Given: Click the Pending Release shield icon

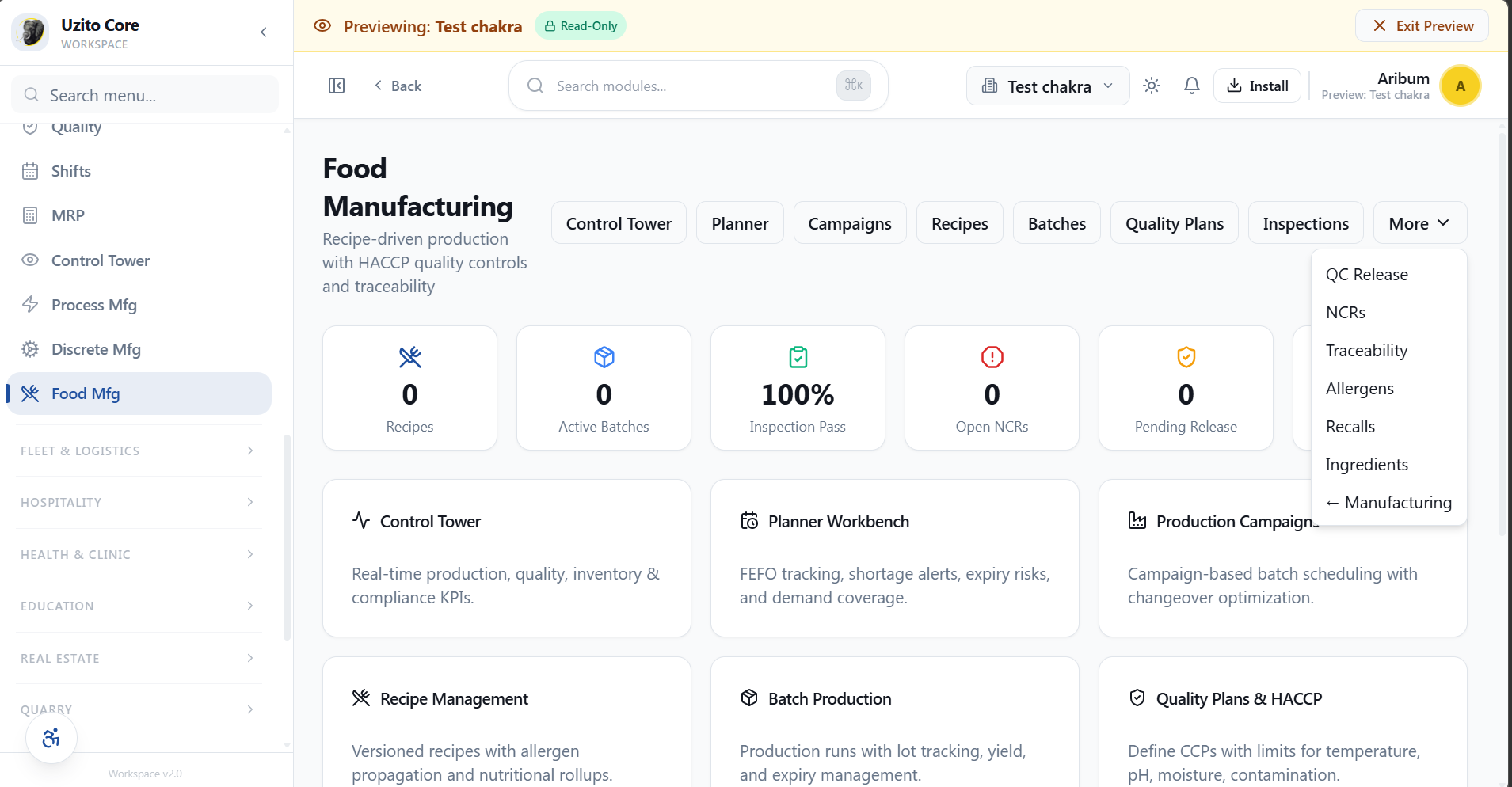Looking at the screenshot, I should pos(1186,357).
